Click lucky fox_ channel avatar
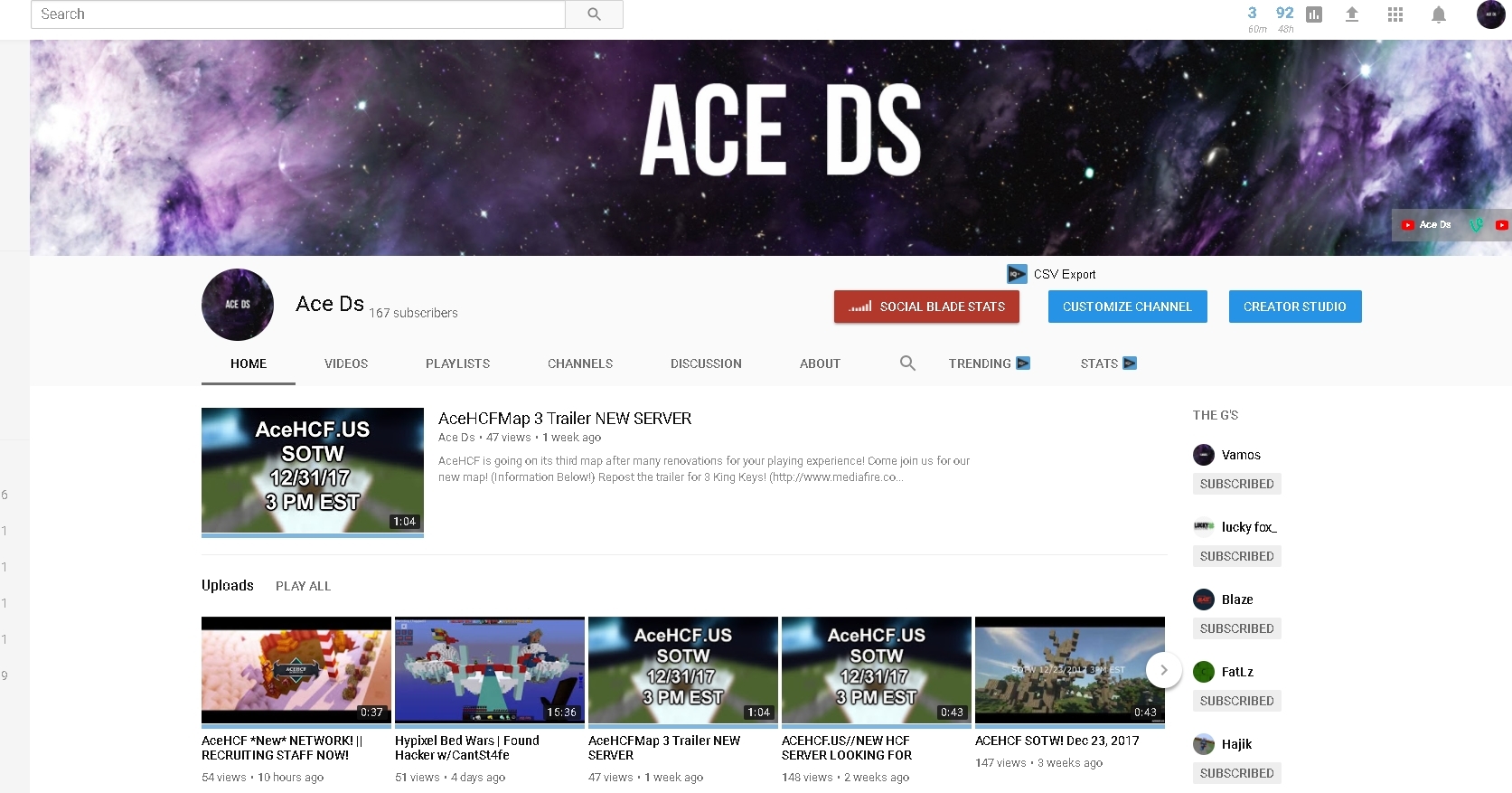 coord(1204,526)
